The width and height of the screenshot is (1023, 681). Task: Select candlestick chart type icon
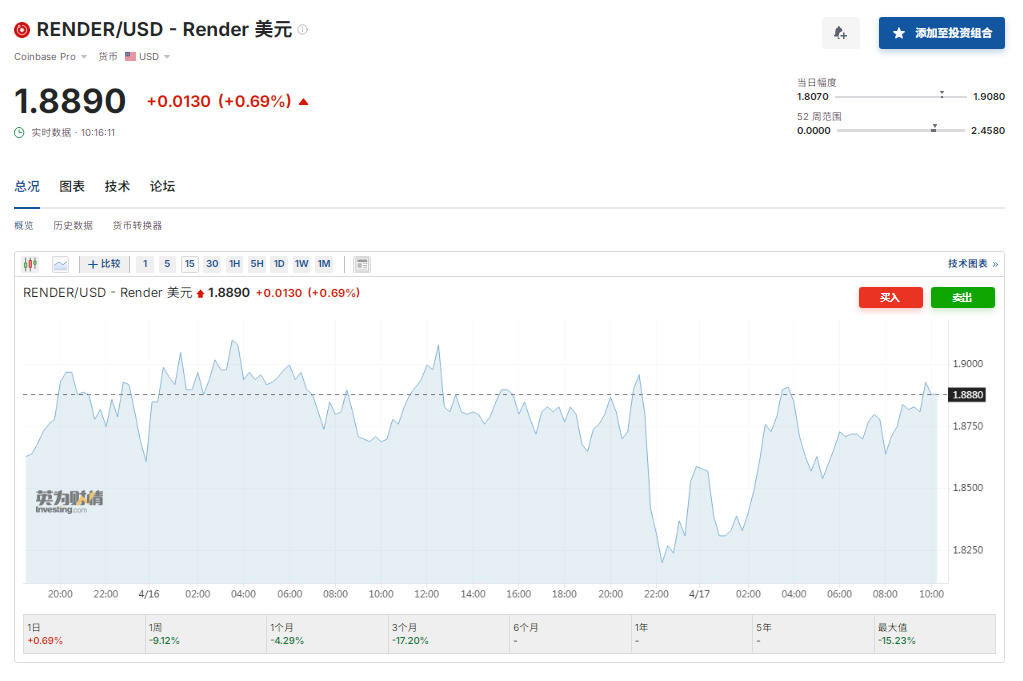coord(31,264)
